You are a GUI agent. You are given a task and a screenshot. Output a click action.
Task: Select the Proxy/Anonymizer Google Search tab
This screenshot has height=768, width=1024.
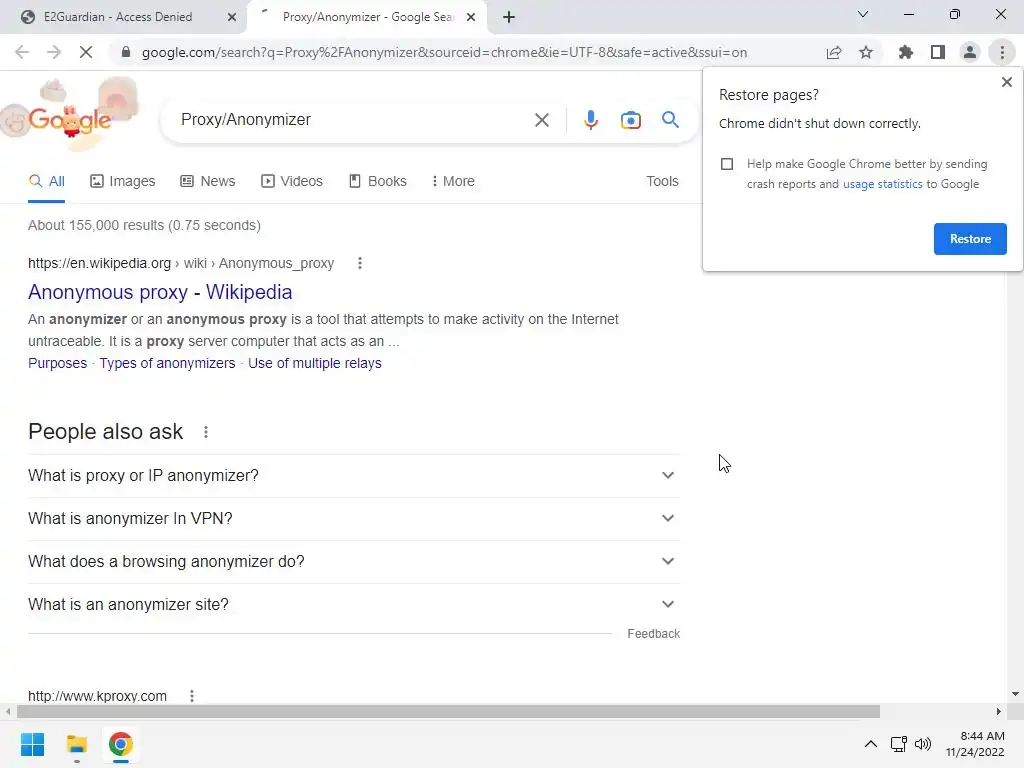tap(366, 17)
